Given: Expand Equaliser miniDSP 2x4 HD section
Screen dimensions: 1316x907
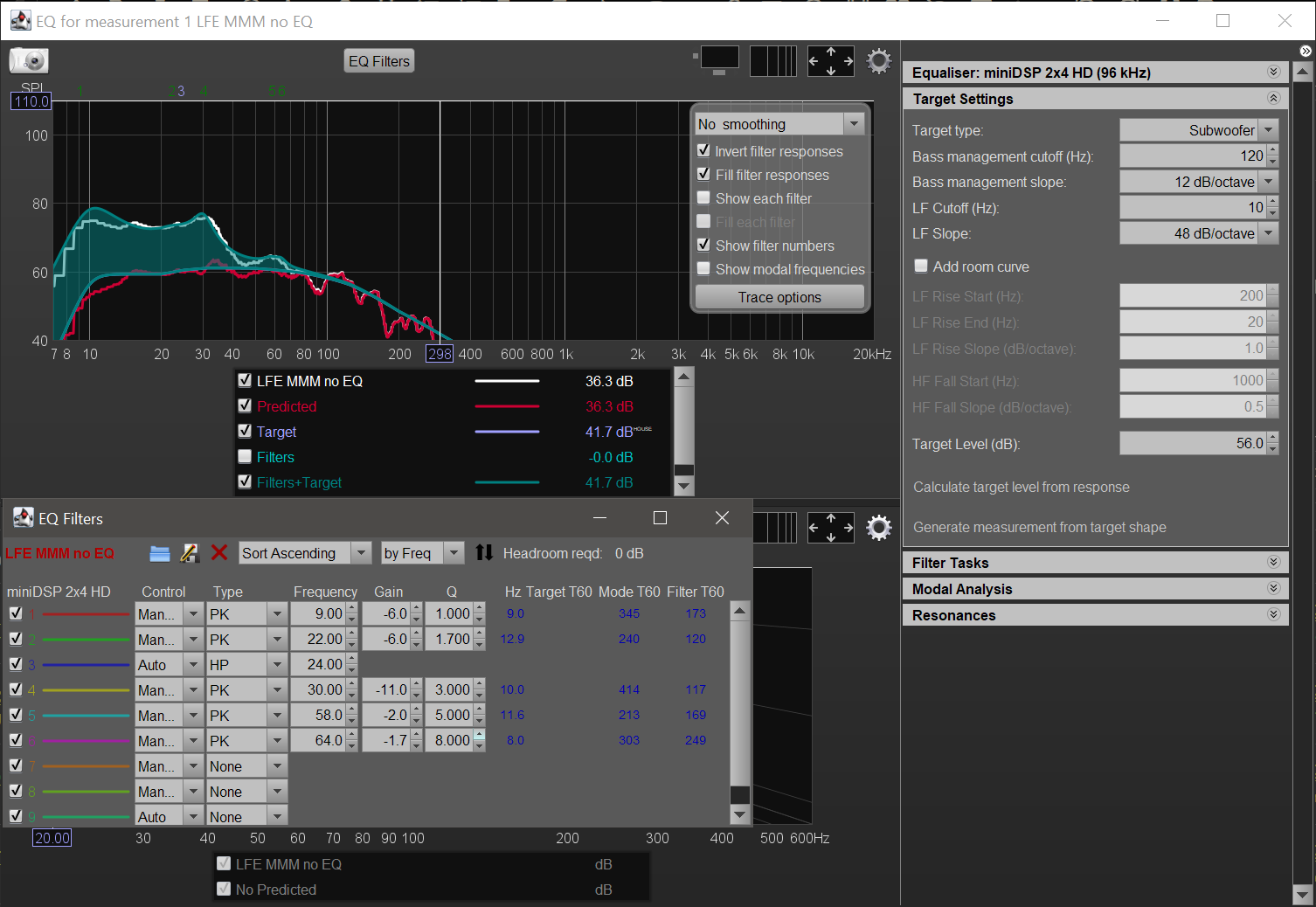Looking at the screenshot, I should 1273,72.
